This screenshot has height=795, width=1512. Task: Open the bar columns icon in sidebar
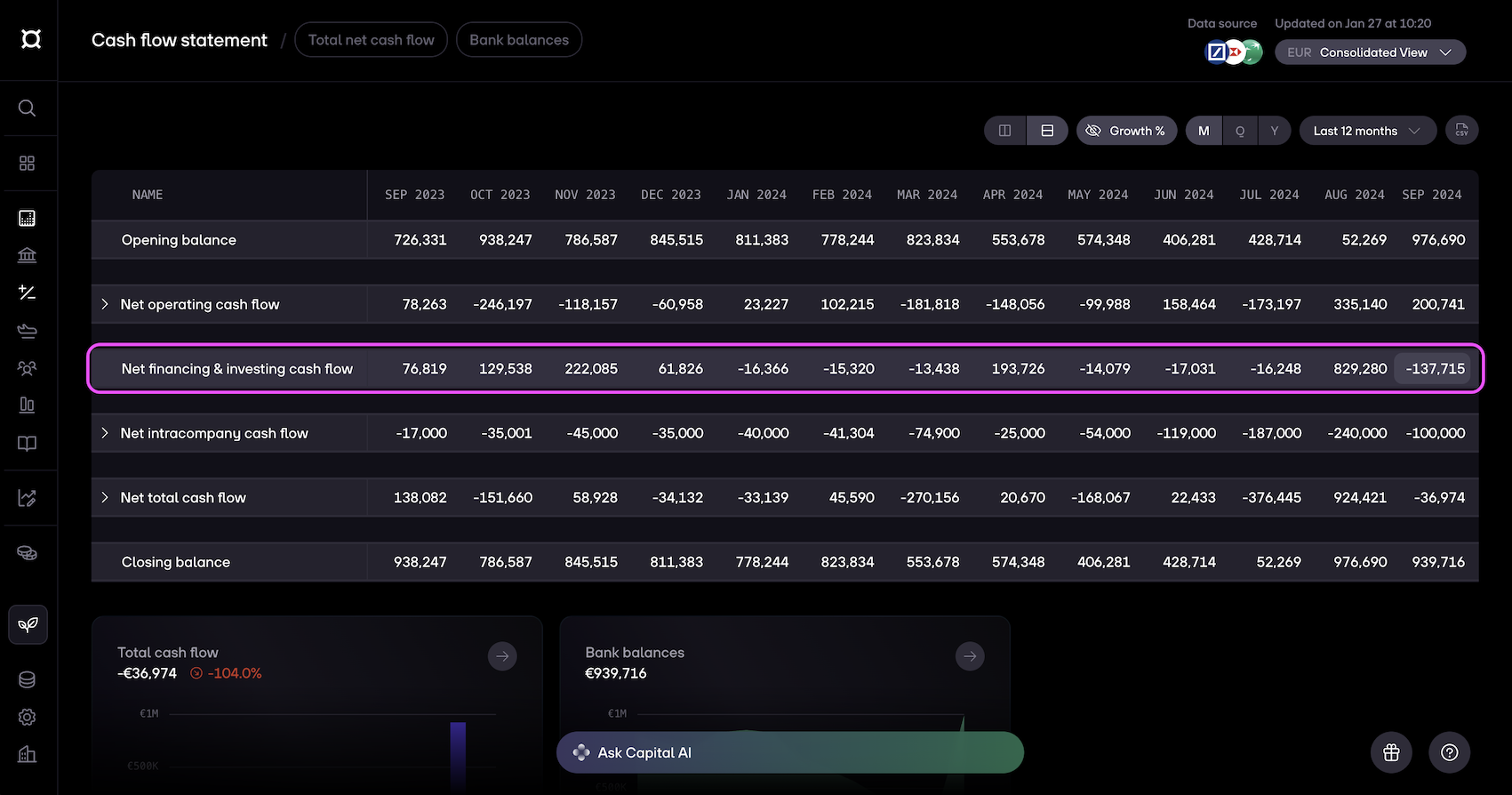point(28,406)
